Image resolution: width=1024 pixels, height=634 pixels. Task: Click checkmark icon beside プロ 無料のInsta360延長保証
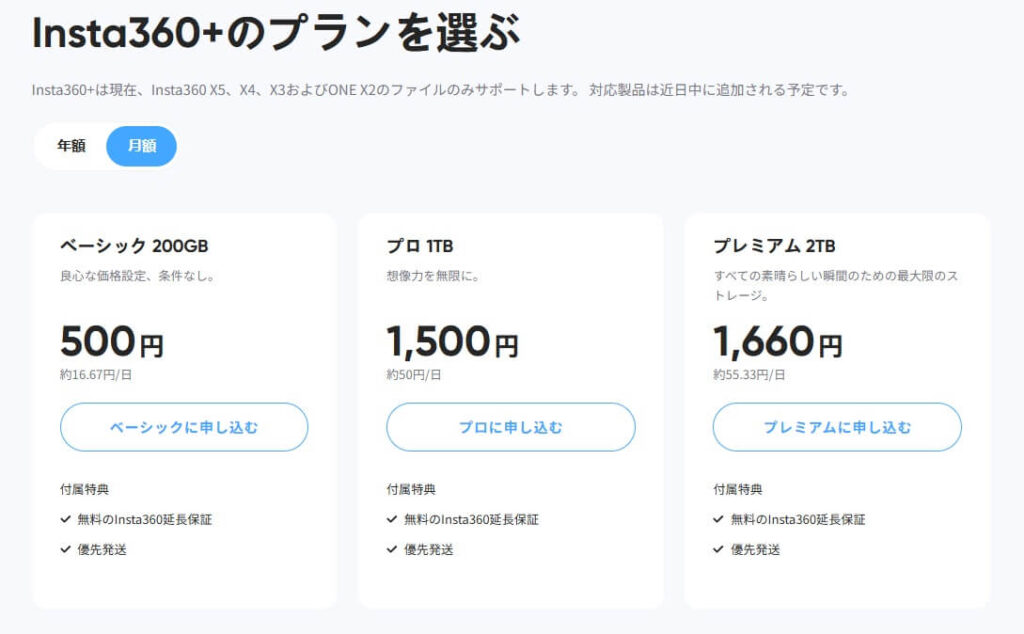coord(392,520)
